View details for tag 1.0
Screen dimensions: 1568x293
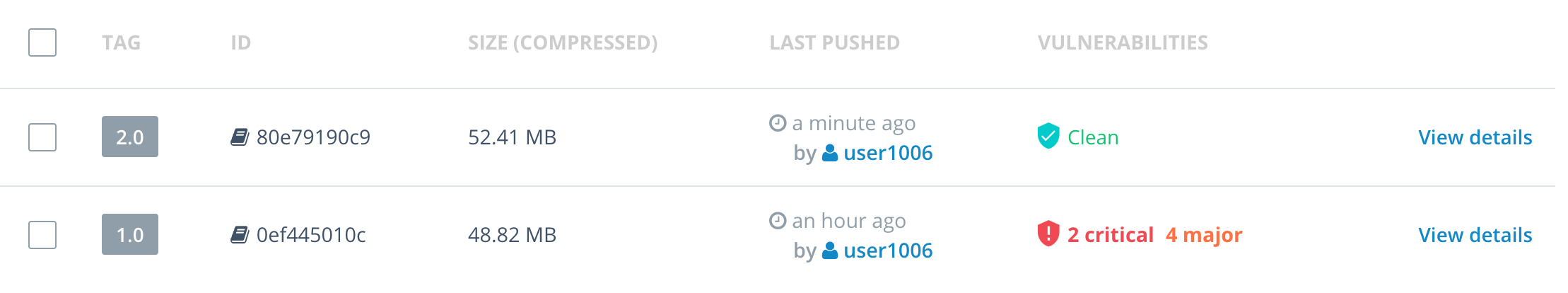point(1475,235)
